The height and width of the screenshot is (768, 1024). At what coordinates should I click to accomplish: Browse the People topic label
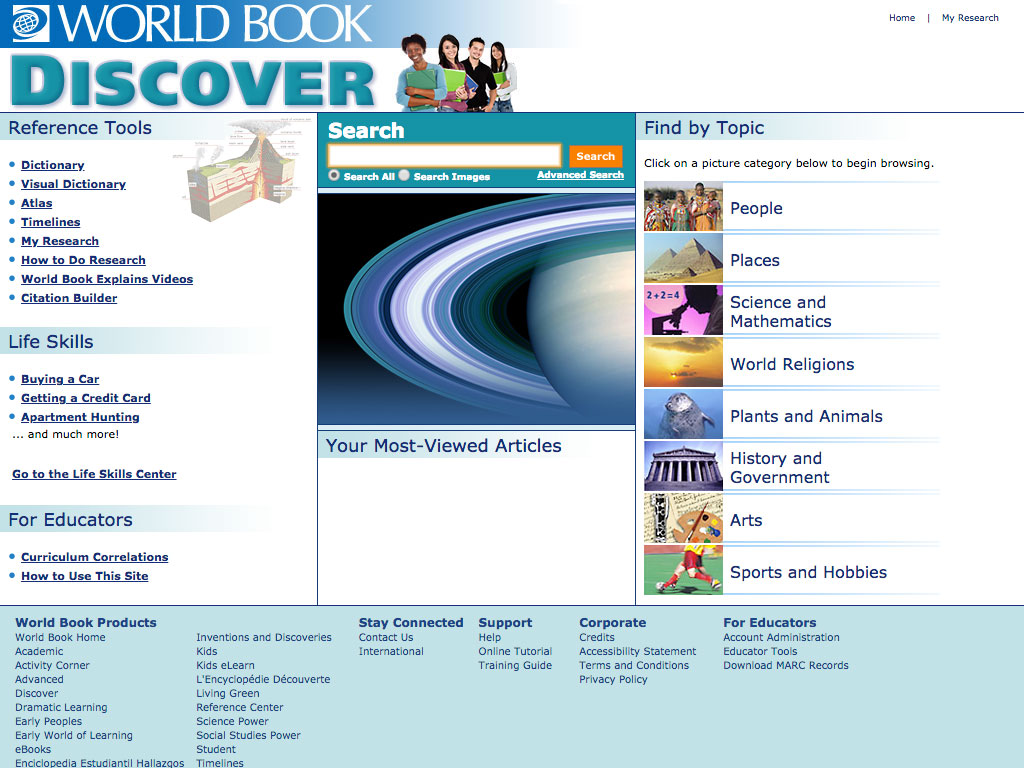[x=756, y=208]
